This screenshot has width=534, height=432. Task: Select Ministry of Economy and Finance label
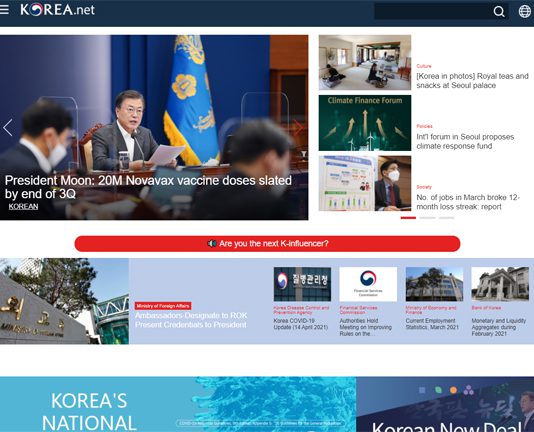click(x=430, y=310)
